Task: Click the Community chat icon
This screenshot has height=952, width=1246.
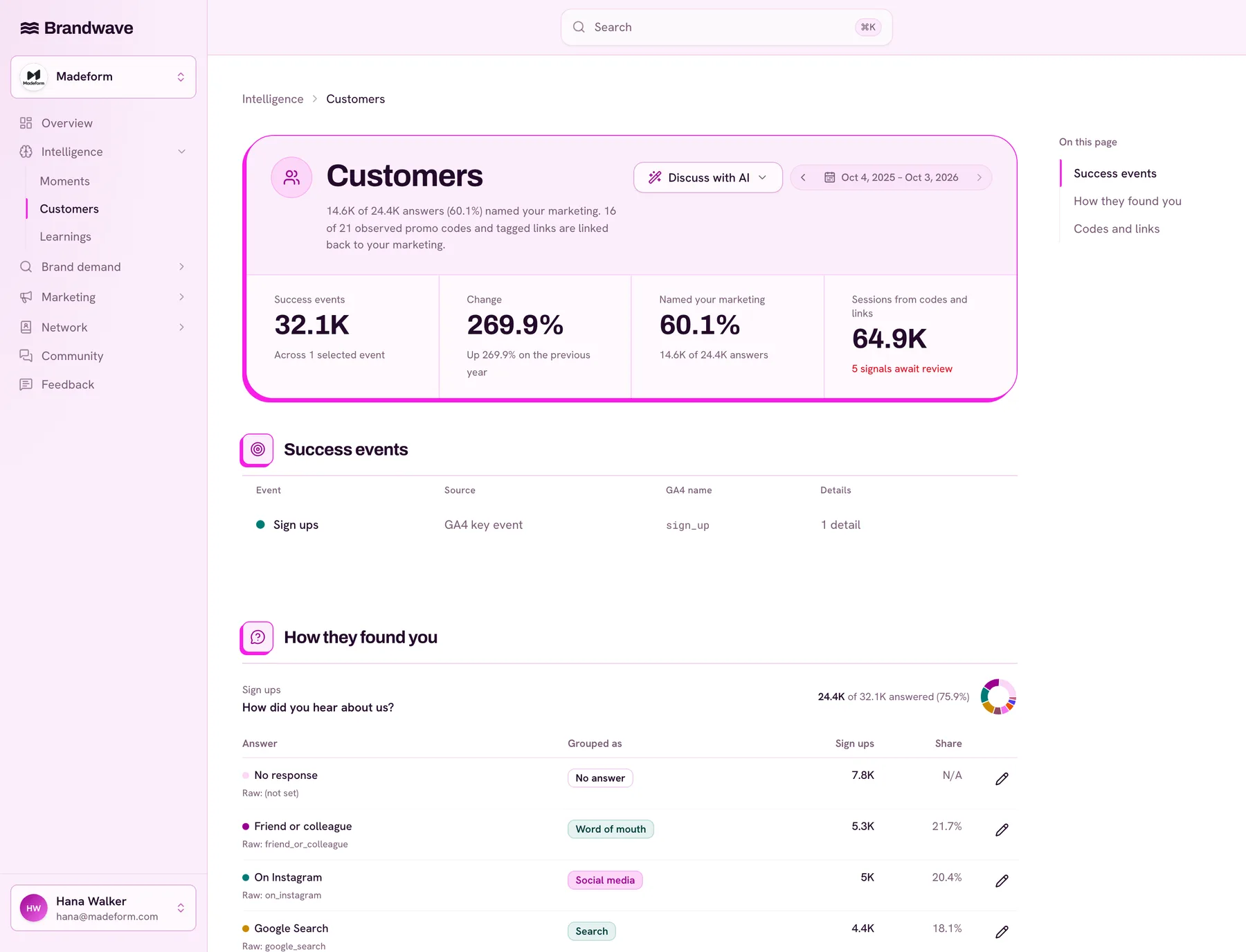Action: pos(26,356)
